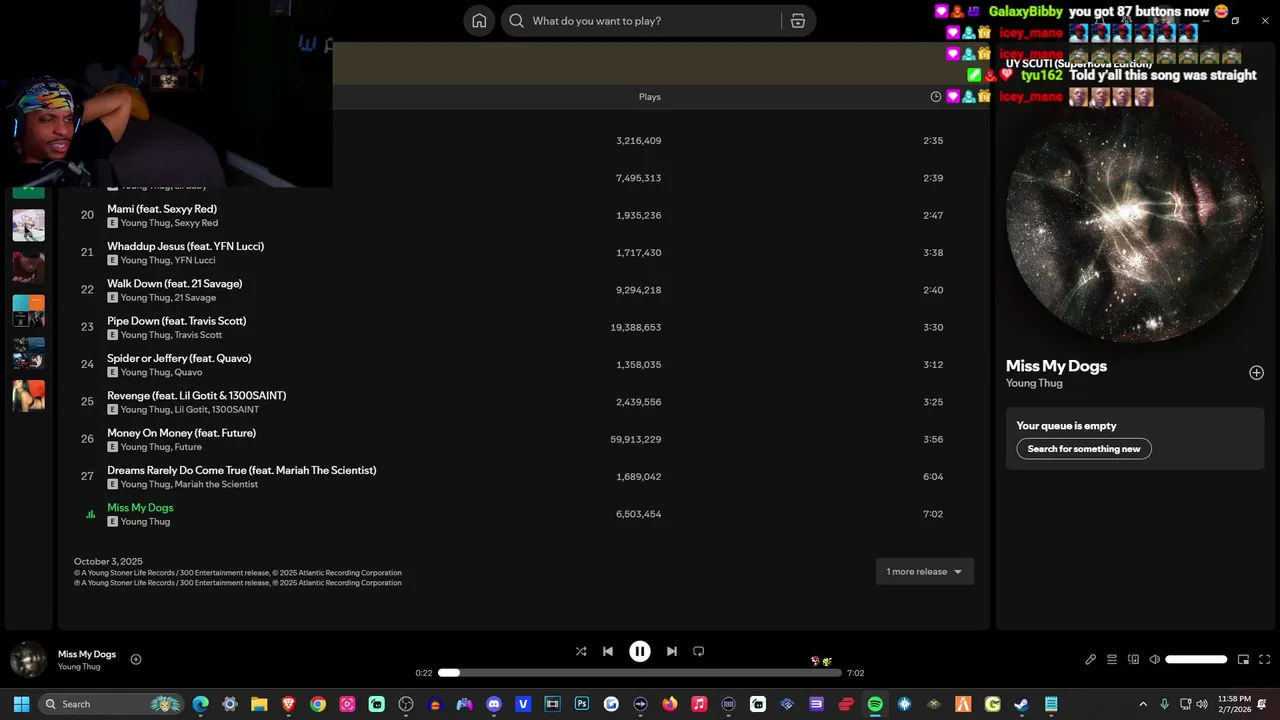Click green Miss My Dogs track title

(140, 508)
